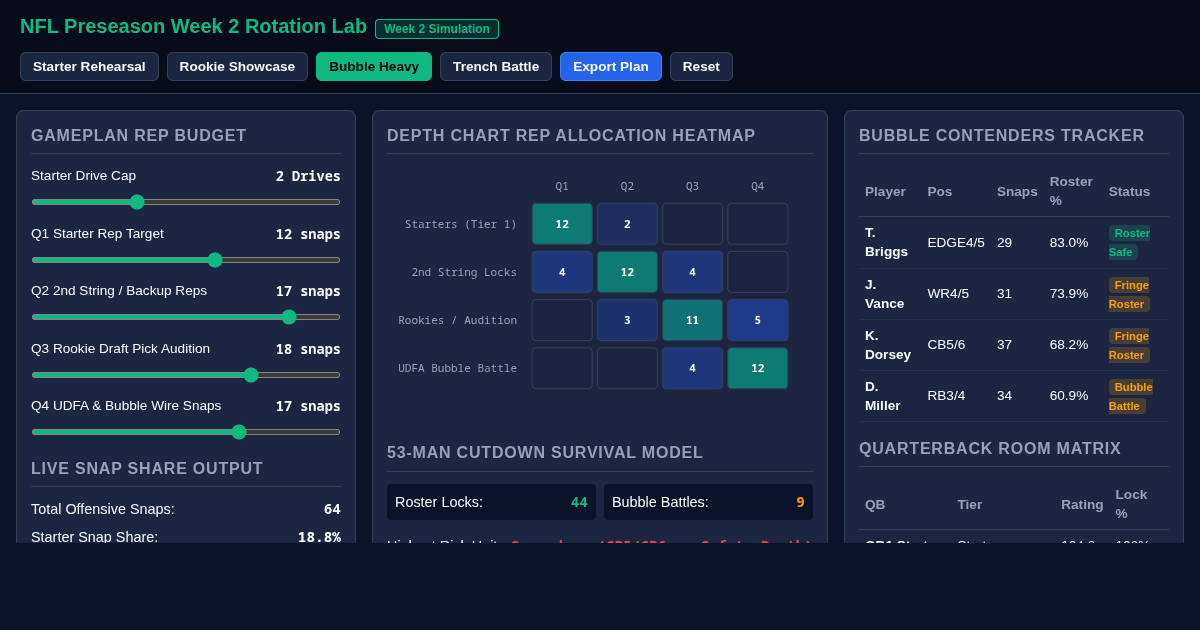Image resolution: width=1200 pixels, height=630 pixels.
Task: Click the Bubble Battles count 9
Action: click(800, 502)
